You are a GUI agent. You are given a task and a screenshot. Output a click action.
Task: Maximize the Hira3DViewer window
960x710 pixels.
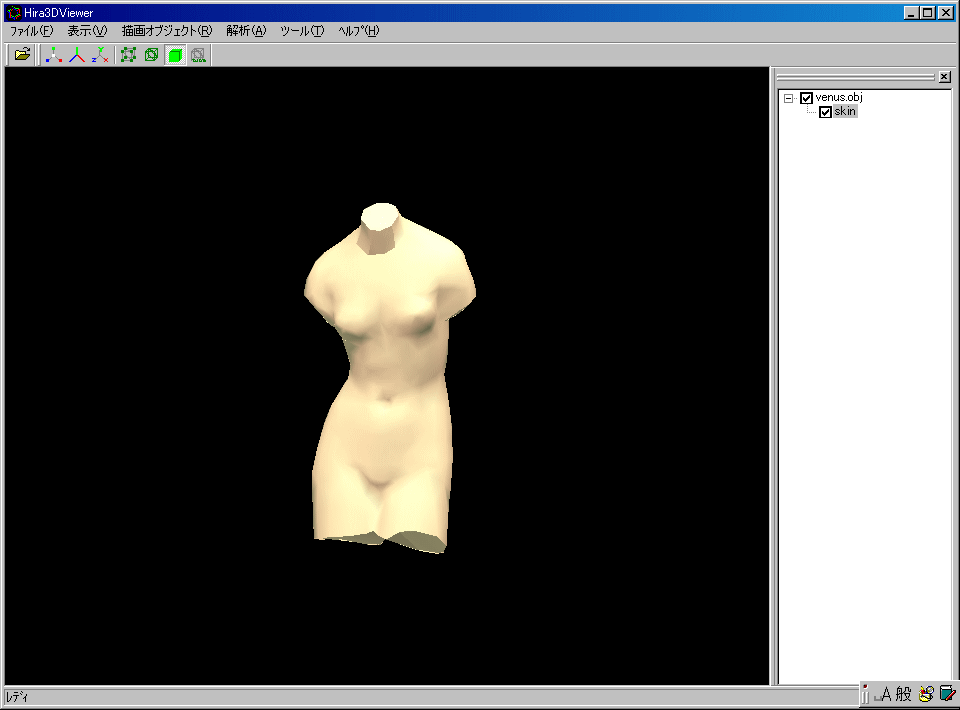(x=928, y=12)
